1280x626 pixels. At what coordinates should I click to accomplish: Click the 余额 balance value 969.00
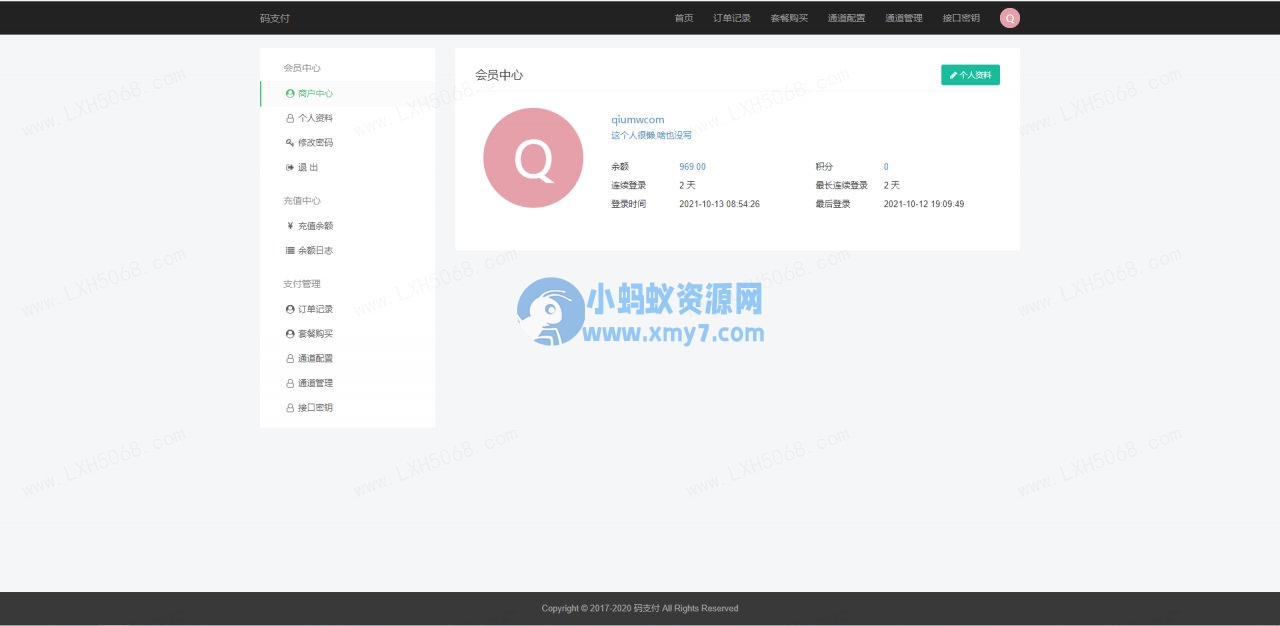pyautogui.click(x=690, y=166)
